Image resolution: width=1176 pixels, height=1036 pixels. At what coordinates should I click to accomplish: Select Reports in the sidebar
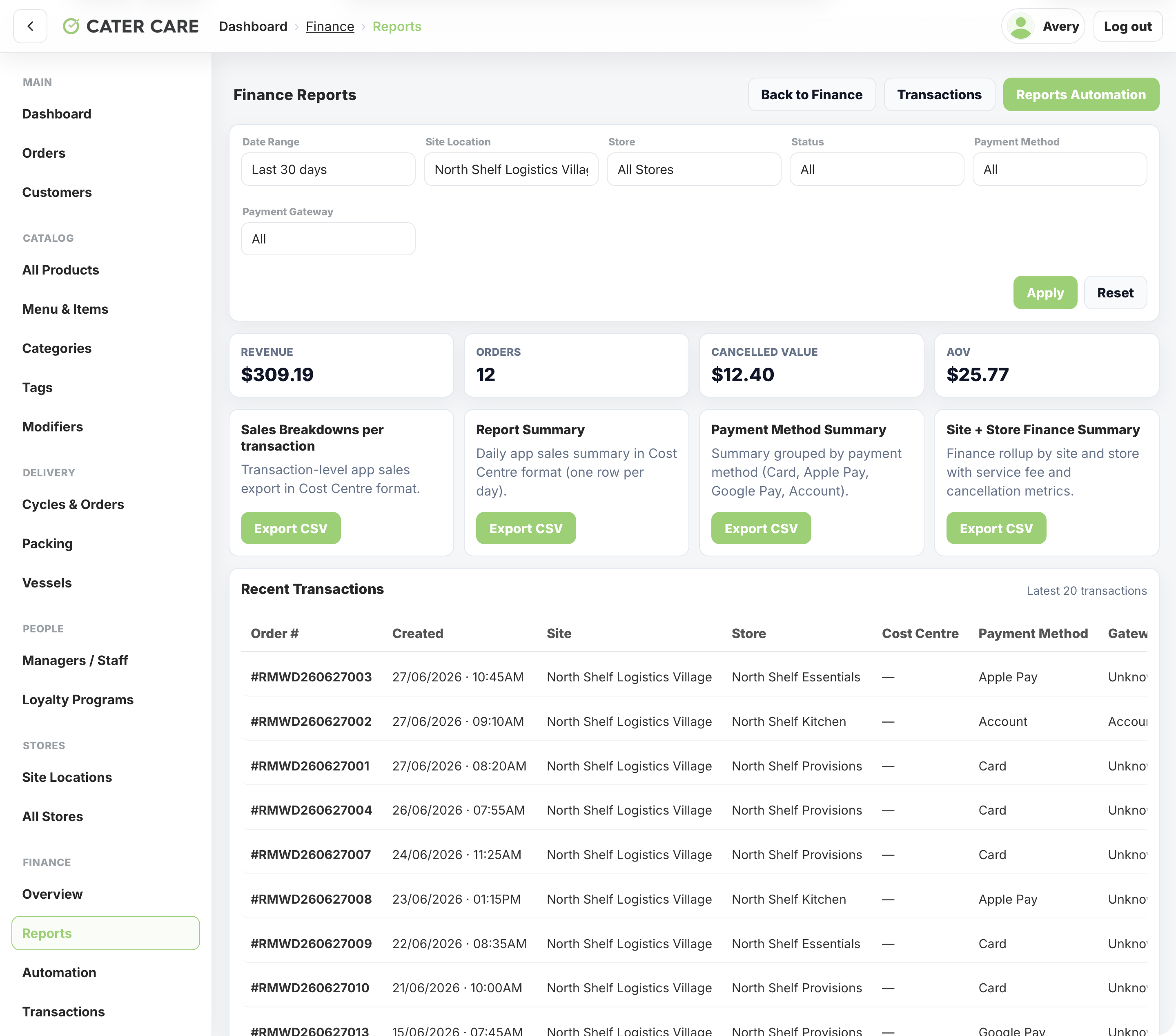[x=106, y=933]
